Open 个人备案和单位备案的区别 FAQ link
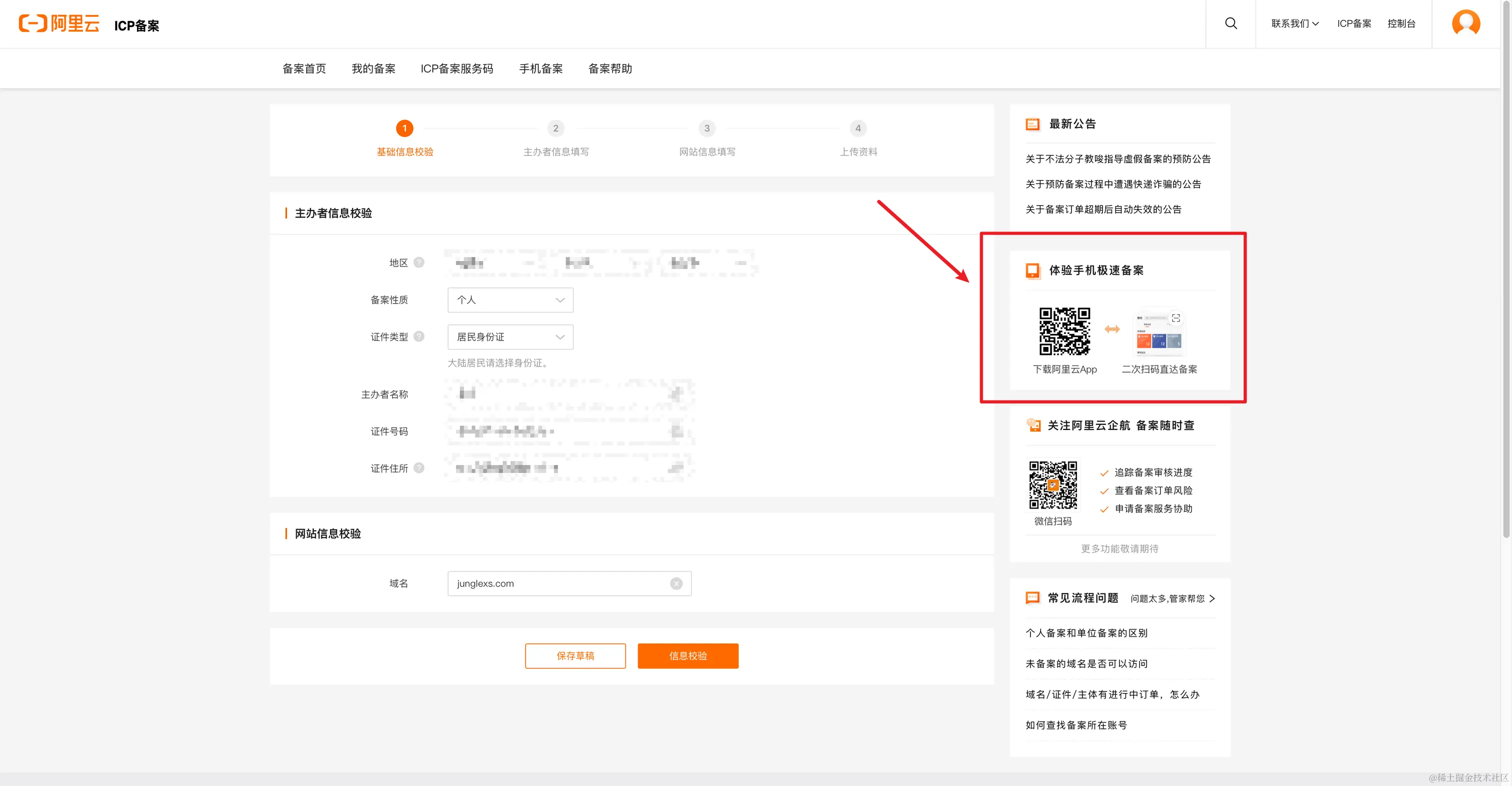1512x786 pixels. 1086,633
